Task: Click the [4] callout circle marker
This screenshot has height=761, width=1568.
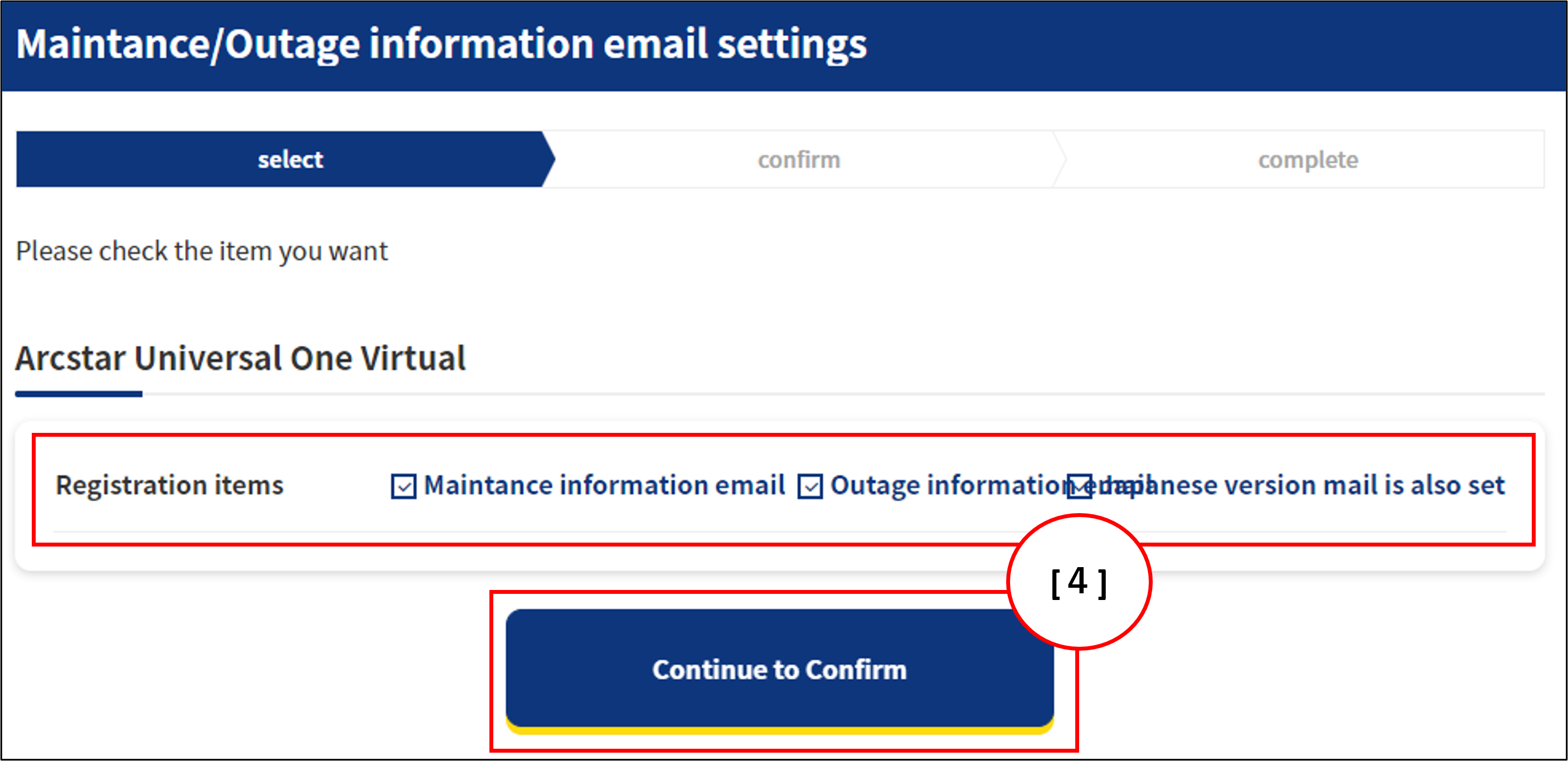Action: pyautogui.click(x=1079, y=582)
